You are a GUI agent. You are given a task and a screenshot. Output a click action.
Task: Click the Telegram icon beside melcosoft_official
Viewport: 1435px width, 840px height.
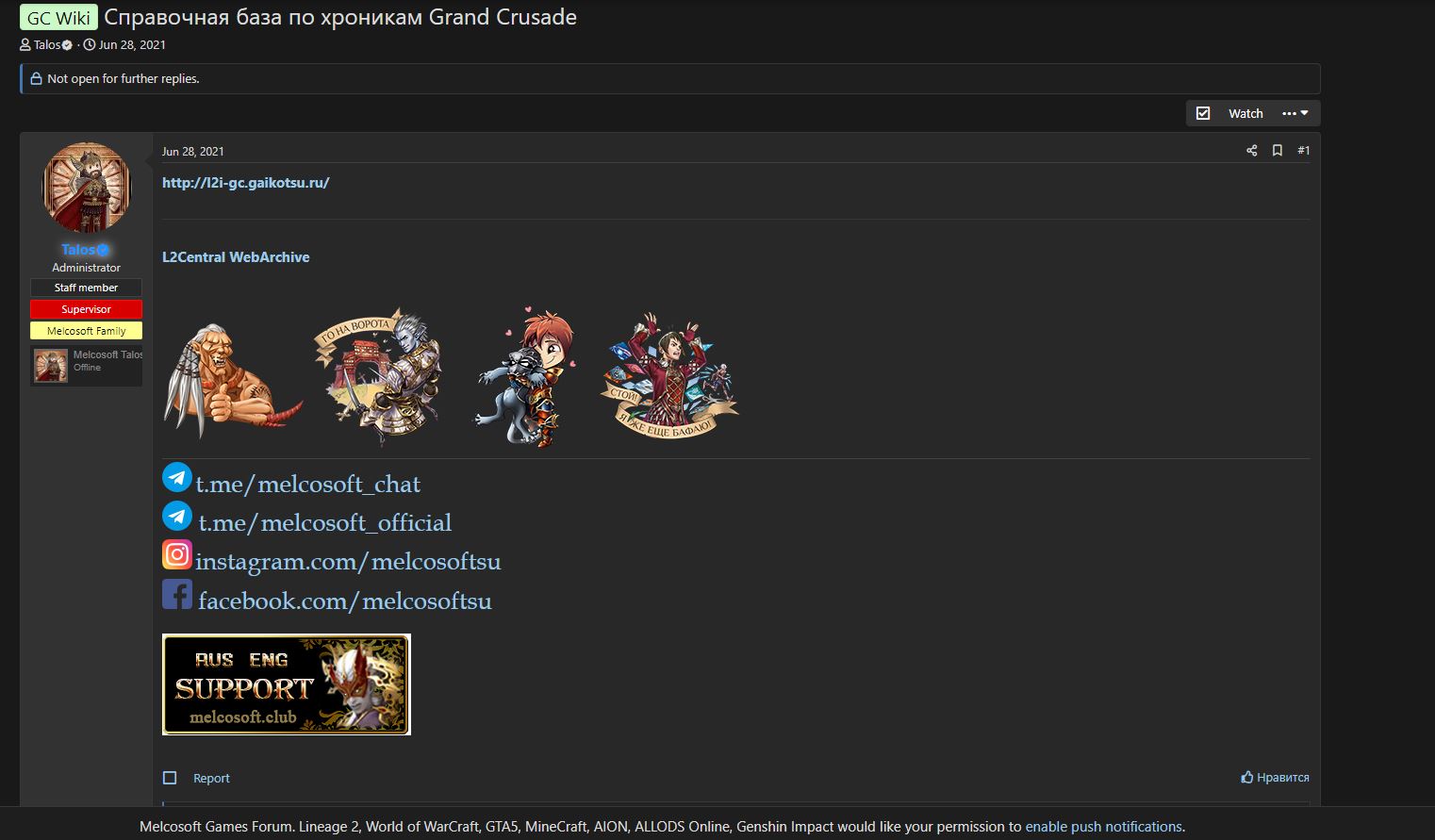pyautogui.click(x=177, y=516)
